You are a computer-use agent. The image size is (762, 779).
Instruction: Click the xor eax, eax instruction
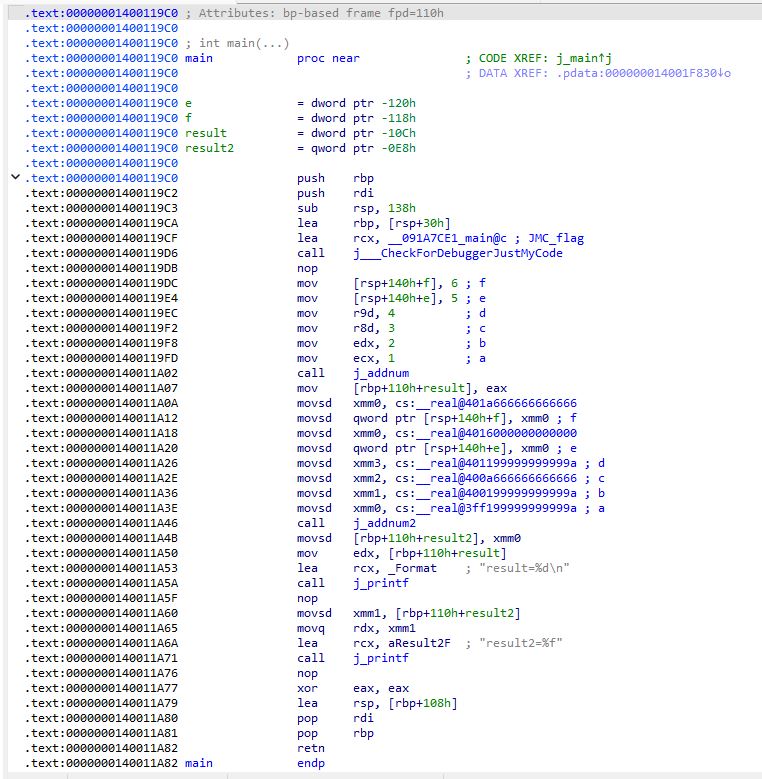[353, 688]
